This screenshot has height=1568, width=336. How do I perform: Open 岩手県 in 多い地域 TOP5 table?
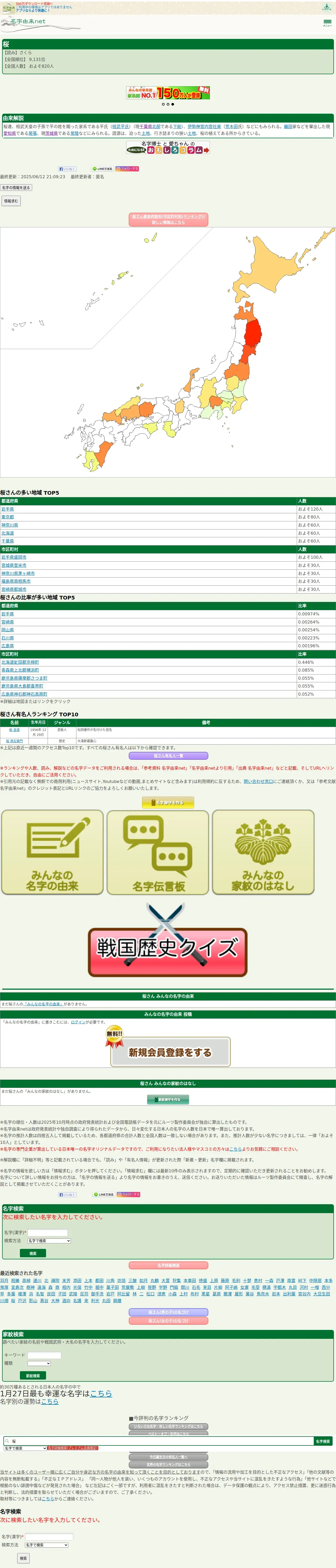coord(7,509)
